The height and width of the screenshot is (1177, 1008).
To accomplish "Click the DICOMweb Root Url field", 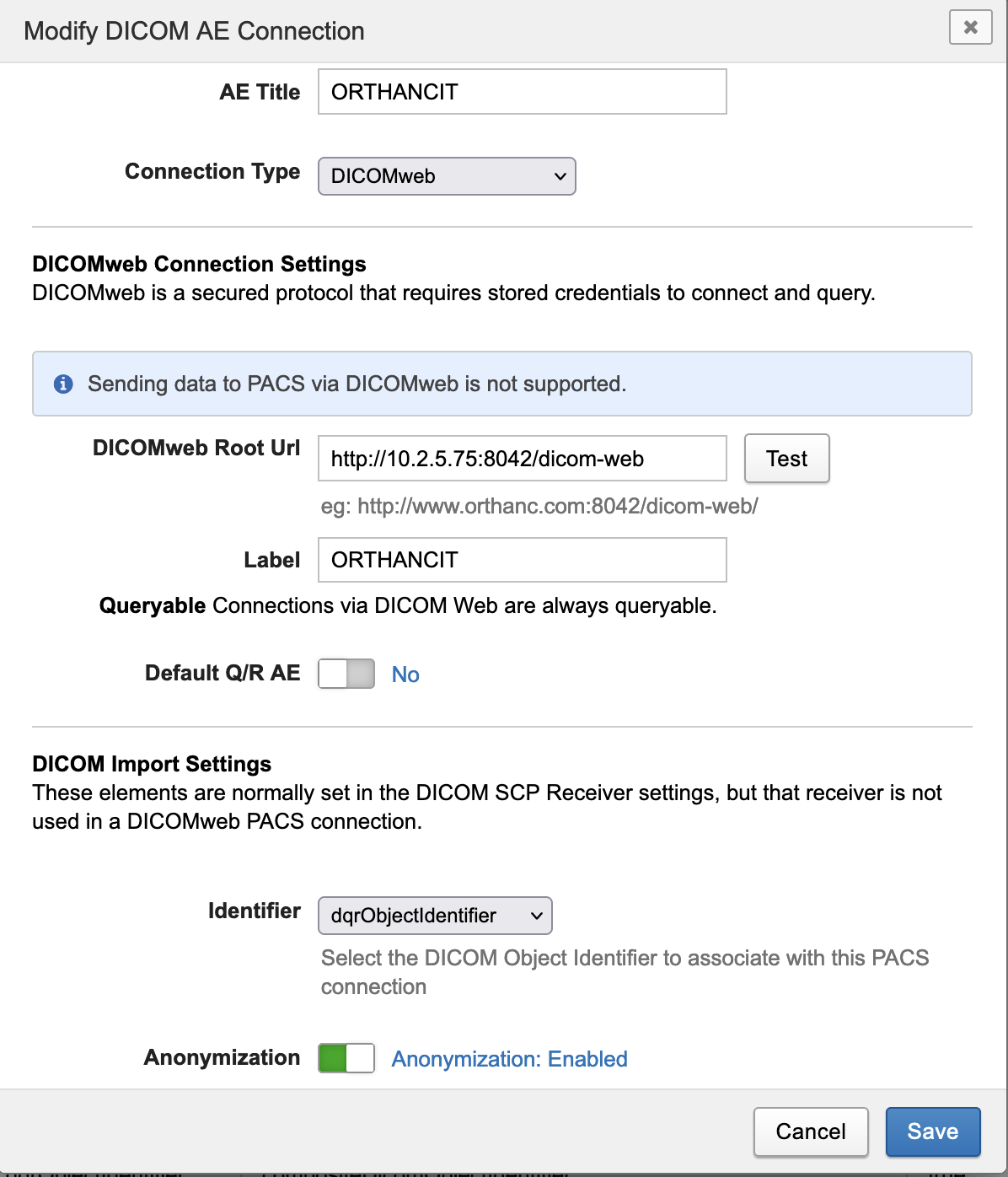I will (522, 459).
